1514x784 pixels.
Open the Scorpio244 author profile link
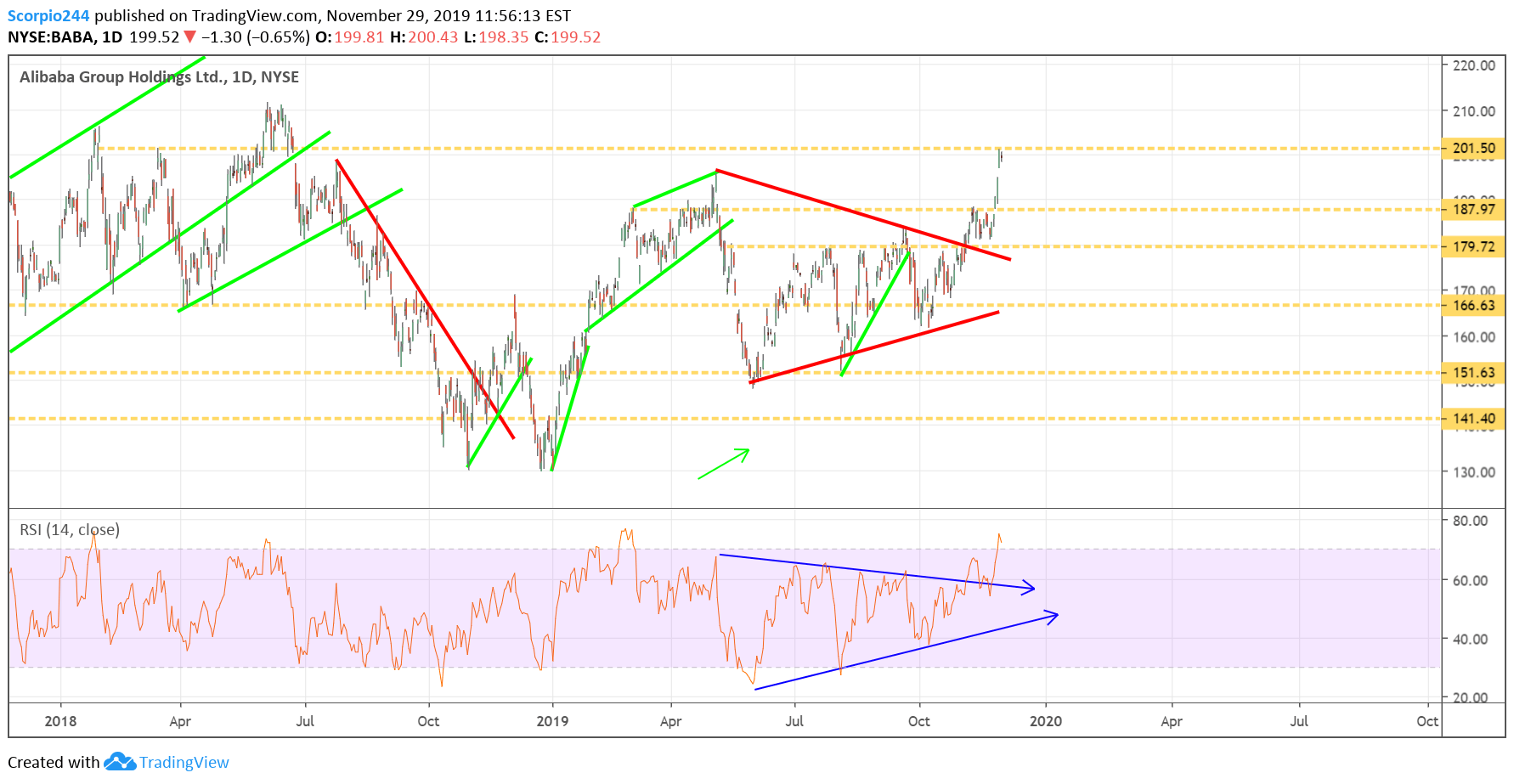(48, 15)
